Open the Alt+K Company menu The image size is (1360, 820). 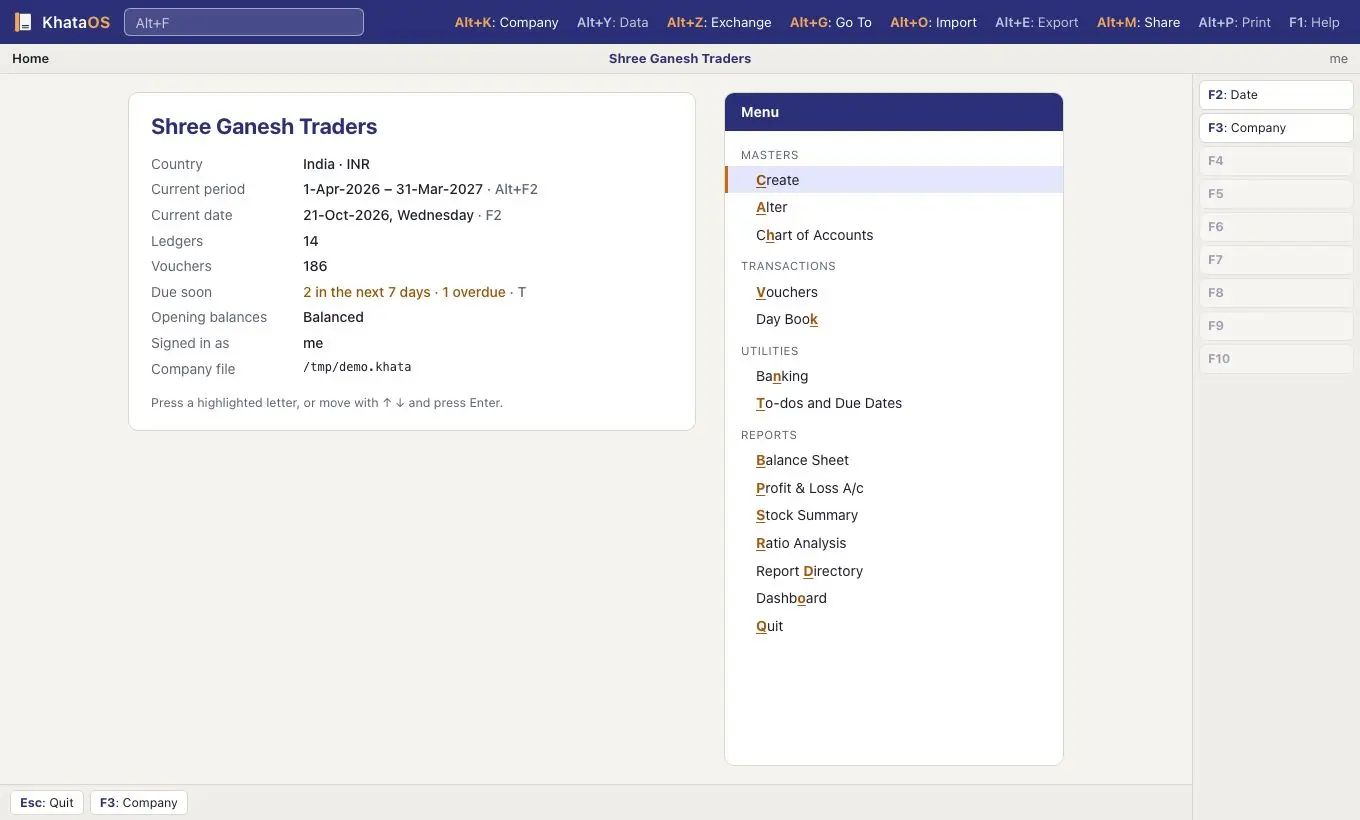tap(506, 22)
